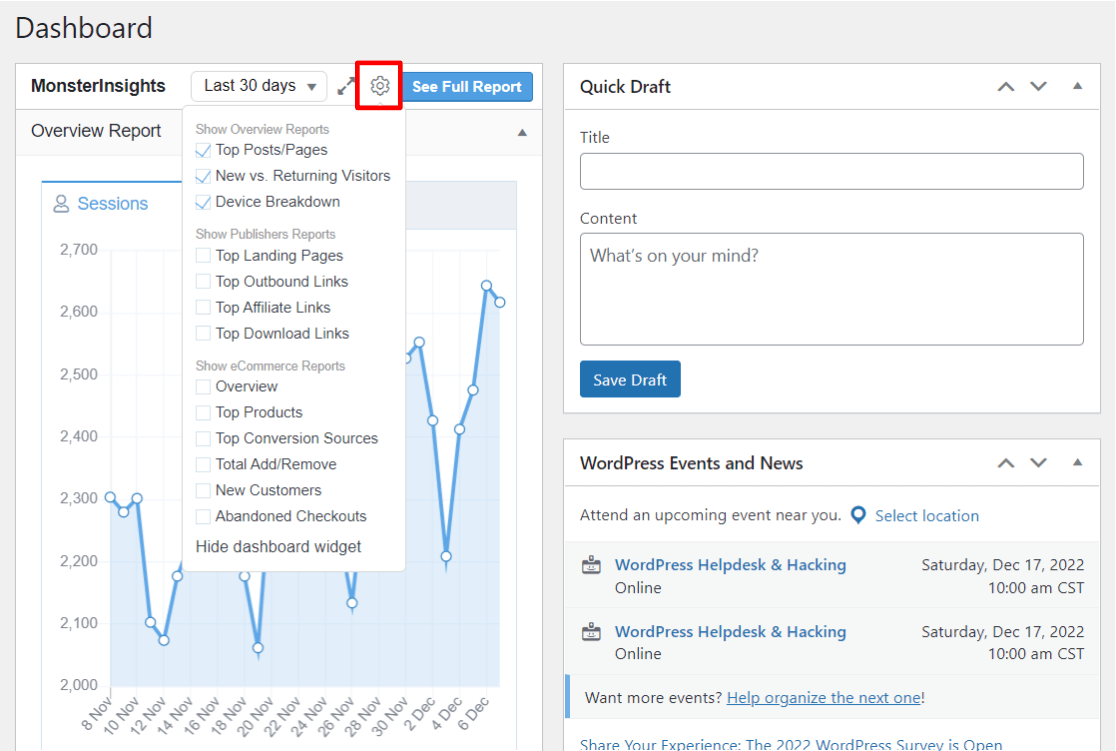Open the Last 30 days date range dropdown
Viewport: 1116px width, 751px height.
point(258,86)
